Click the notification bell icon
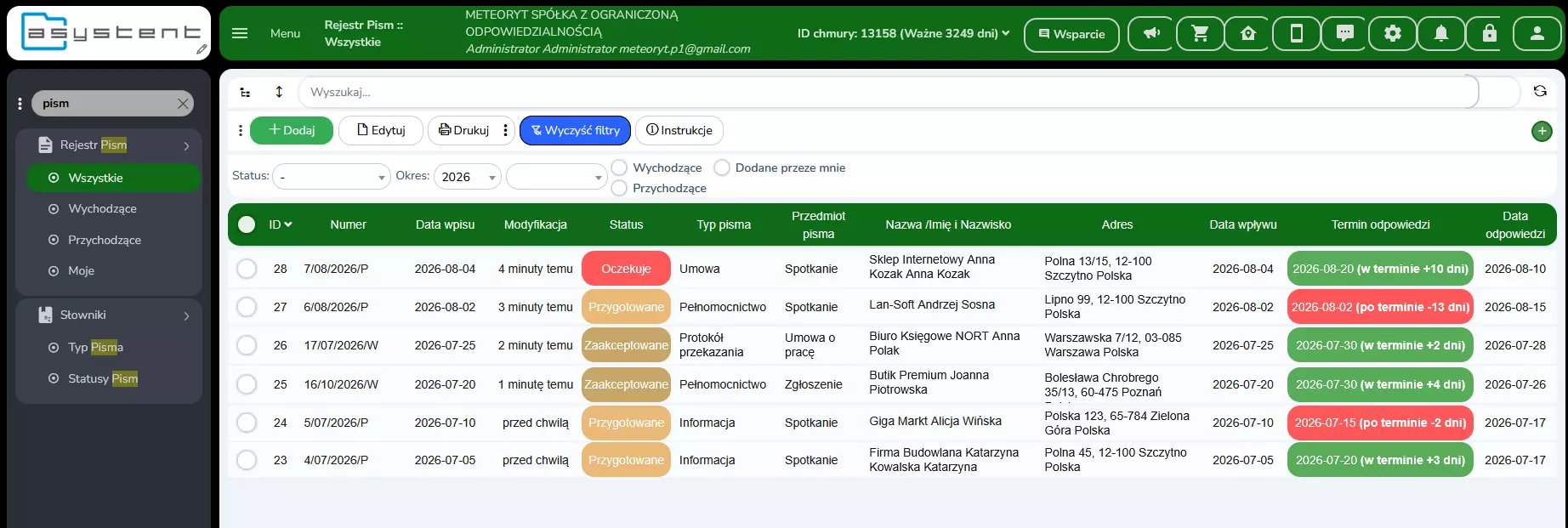1568x528 pixels. pyautogui.click(x=1441, y=34)
